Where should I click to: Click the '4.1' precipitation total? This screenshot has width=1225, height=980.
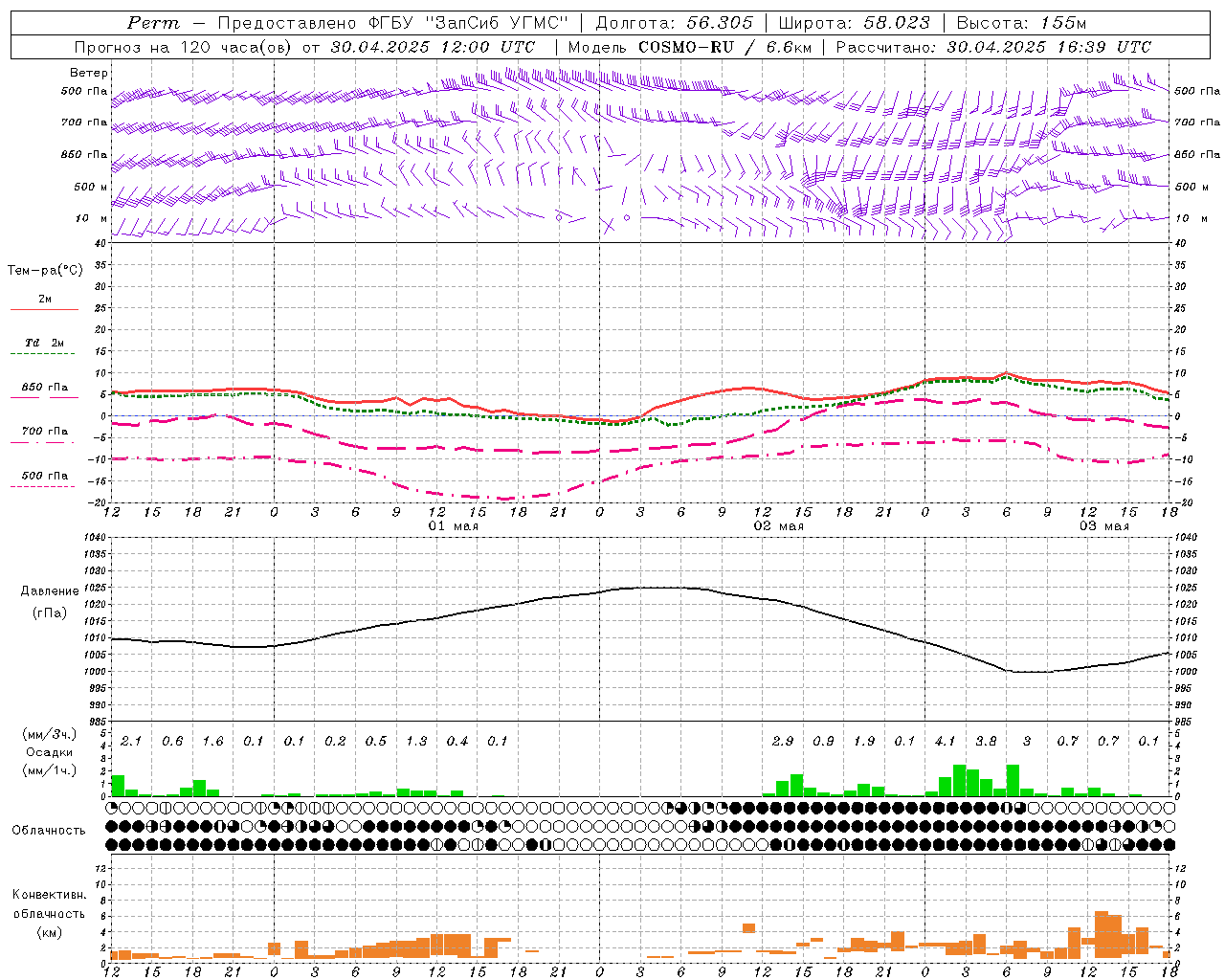946,741
